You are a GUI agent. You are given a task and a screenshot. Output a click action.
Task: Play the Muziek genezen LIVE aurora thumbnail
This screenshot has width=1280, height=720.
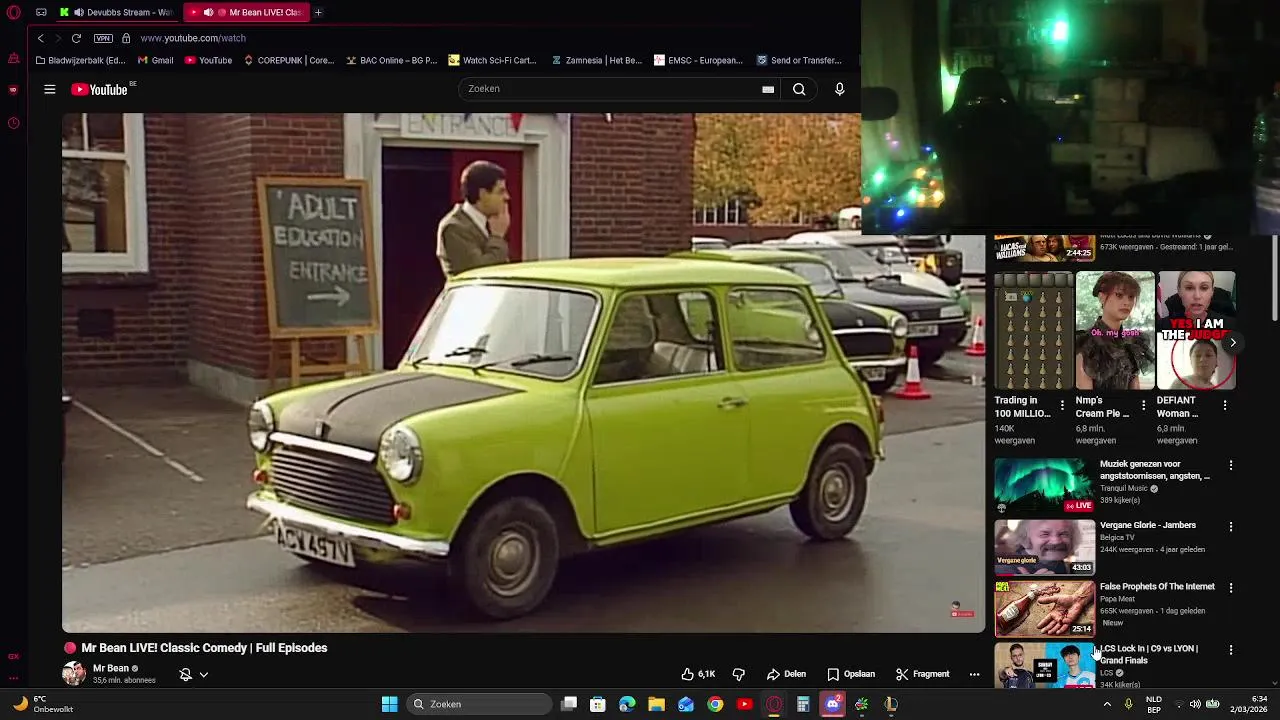point(1044,485)
